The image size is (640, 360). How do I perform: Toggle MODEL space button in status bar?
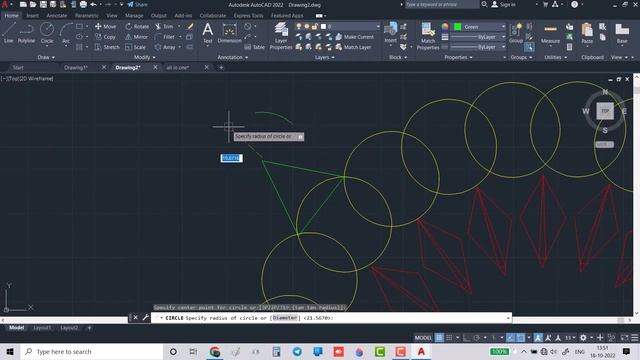tap(423, 338)
